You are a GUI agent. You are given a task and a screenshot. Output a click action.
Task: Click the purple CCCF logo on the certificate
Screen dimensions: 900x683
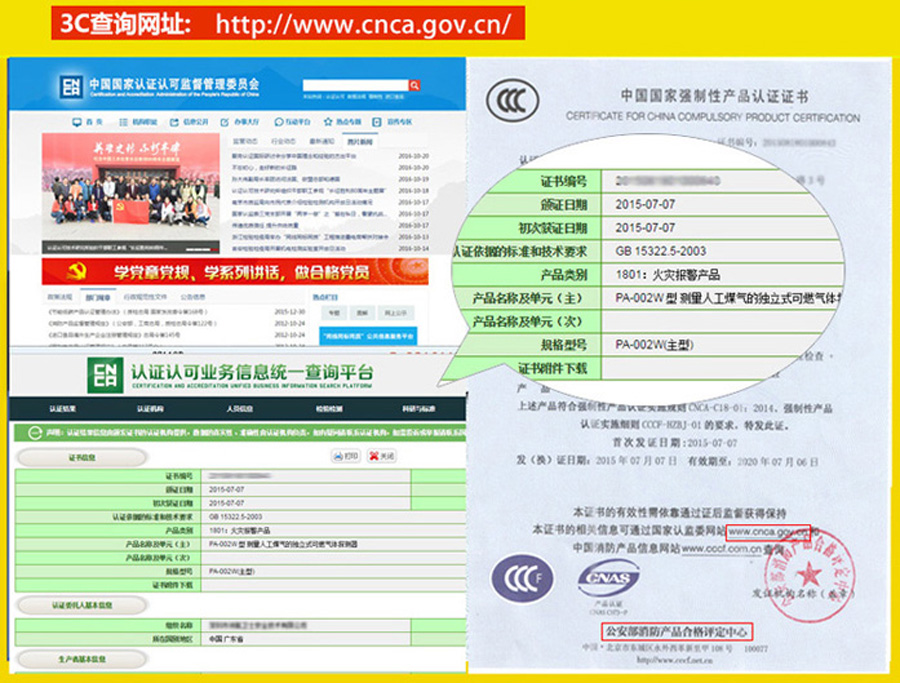tap(522, 579)
